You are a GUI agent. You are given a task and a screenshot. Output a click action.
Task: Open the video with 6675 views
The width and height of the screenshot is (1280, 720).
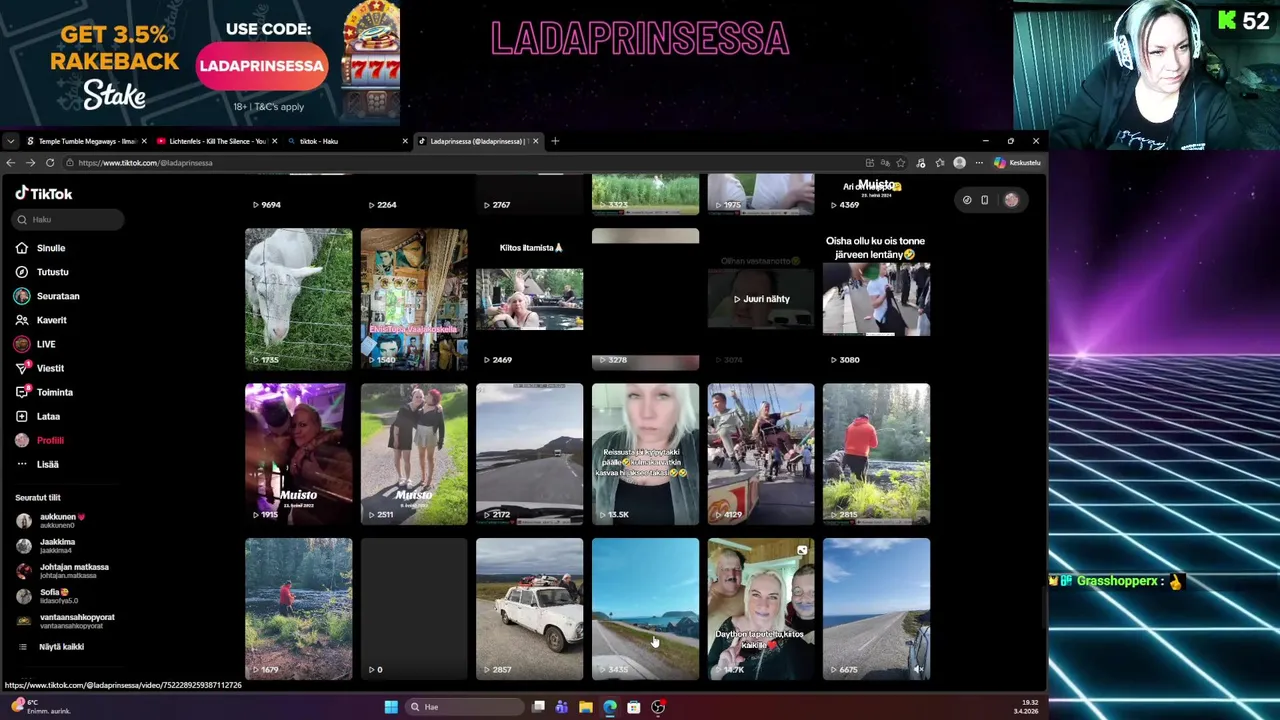pyautogui.click(x=876, y=609)
